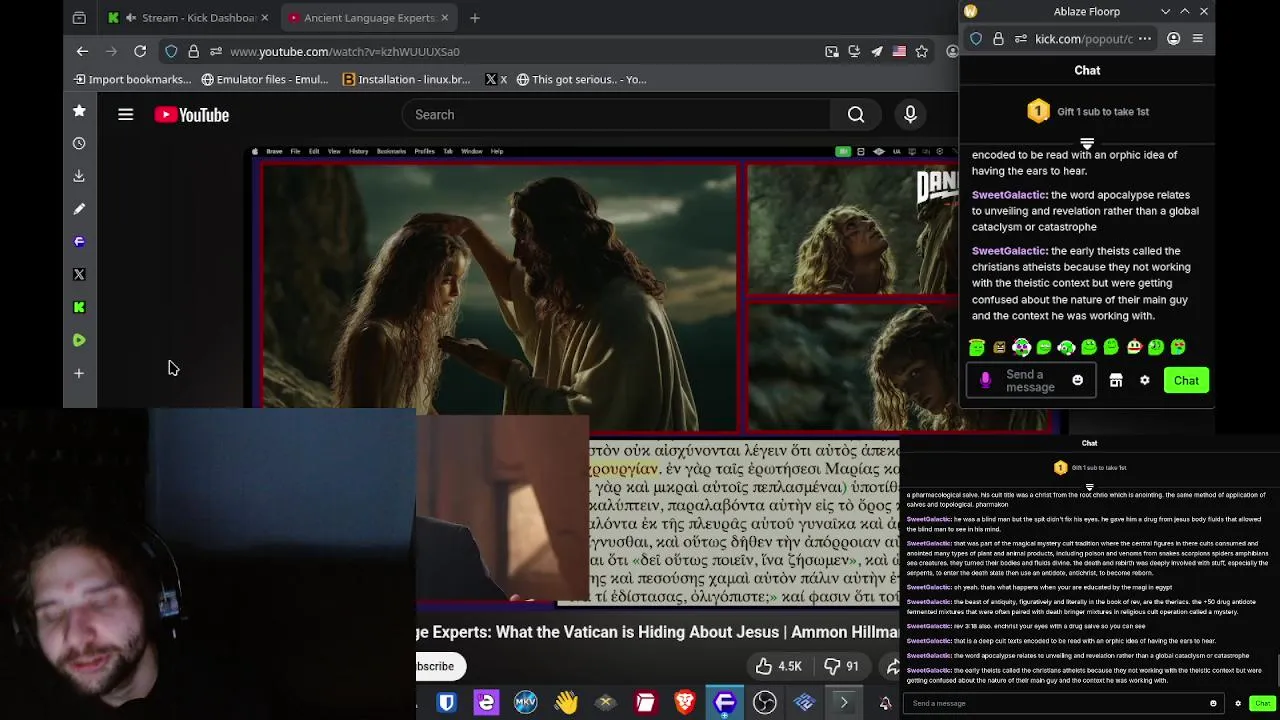Click the Gift 1 sub to take 1st banner
This screenshot has height=720, width=1280.
click(1087, 112)
